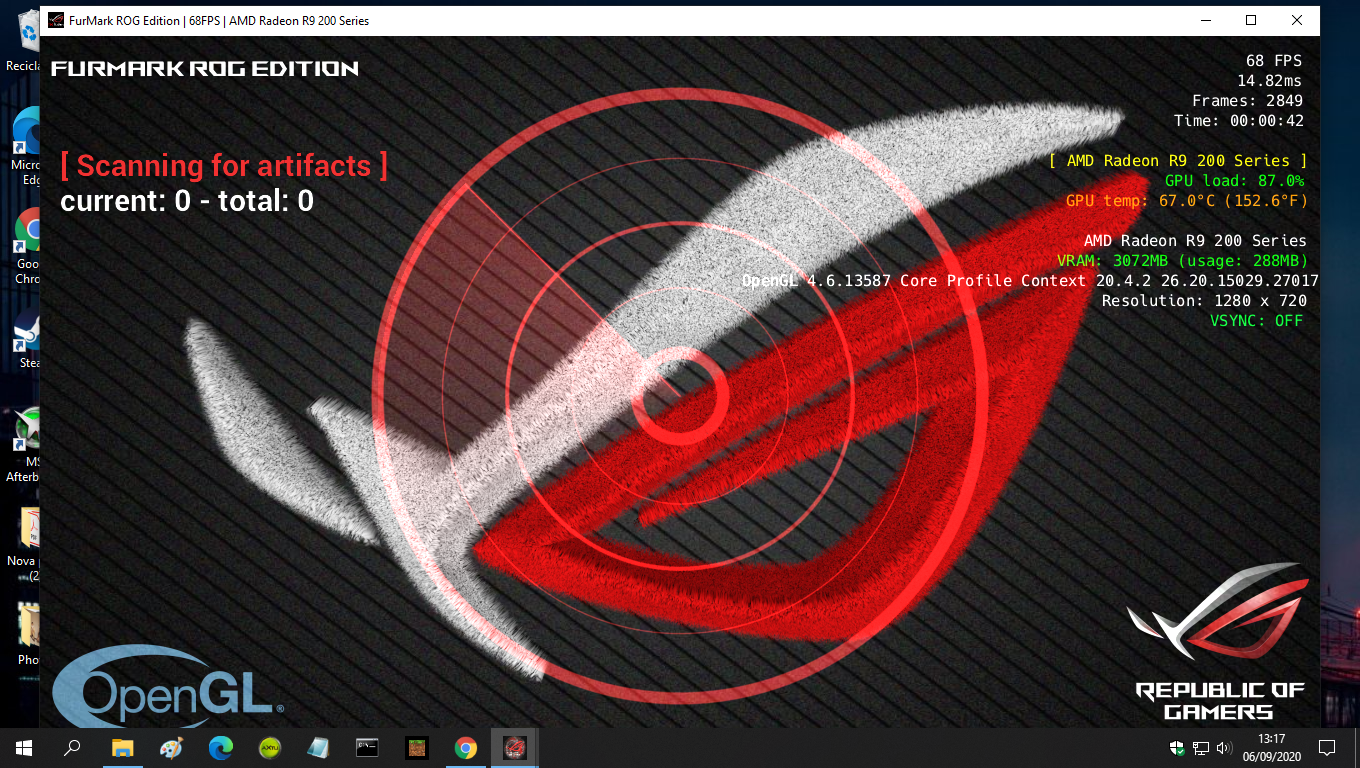Open File Explorer from taskbar
The width and height of the screenshot is (1360, 768).
[122, 747]
